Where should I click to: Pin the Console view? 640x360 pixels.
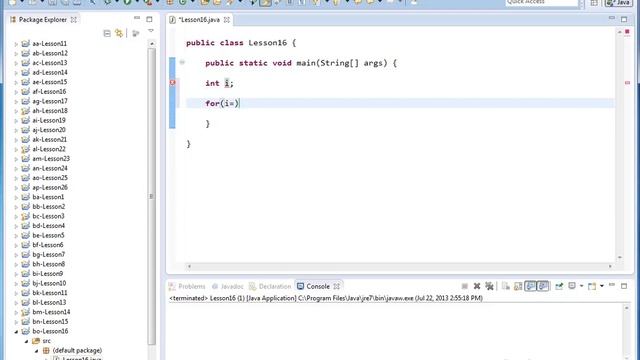point(559,286)
